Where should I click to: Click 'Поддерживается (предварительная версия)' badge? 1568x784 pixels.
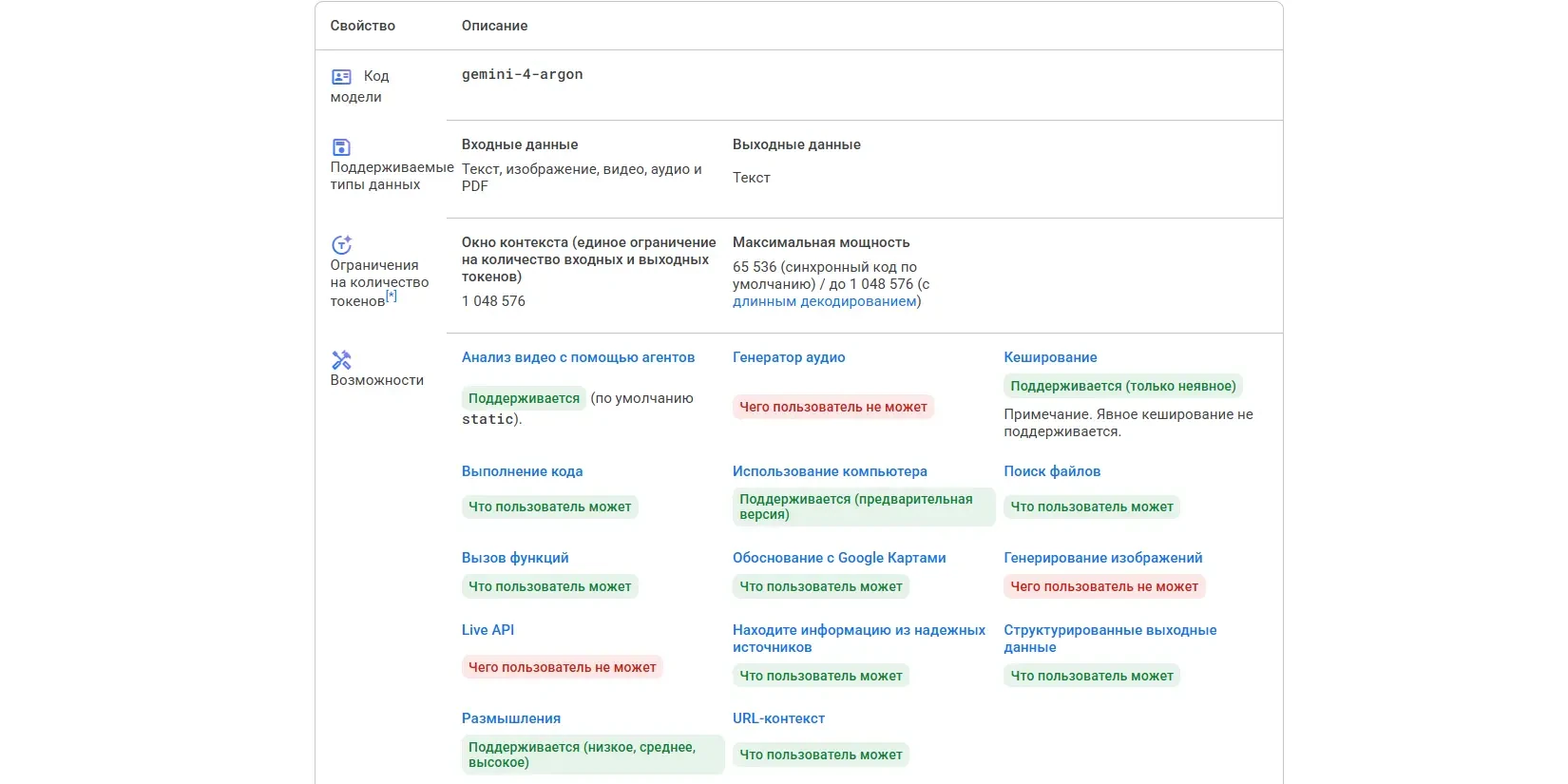(x=864, y=507)
